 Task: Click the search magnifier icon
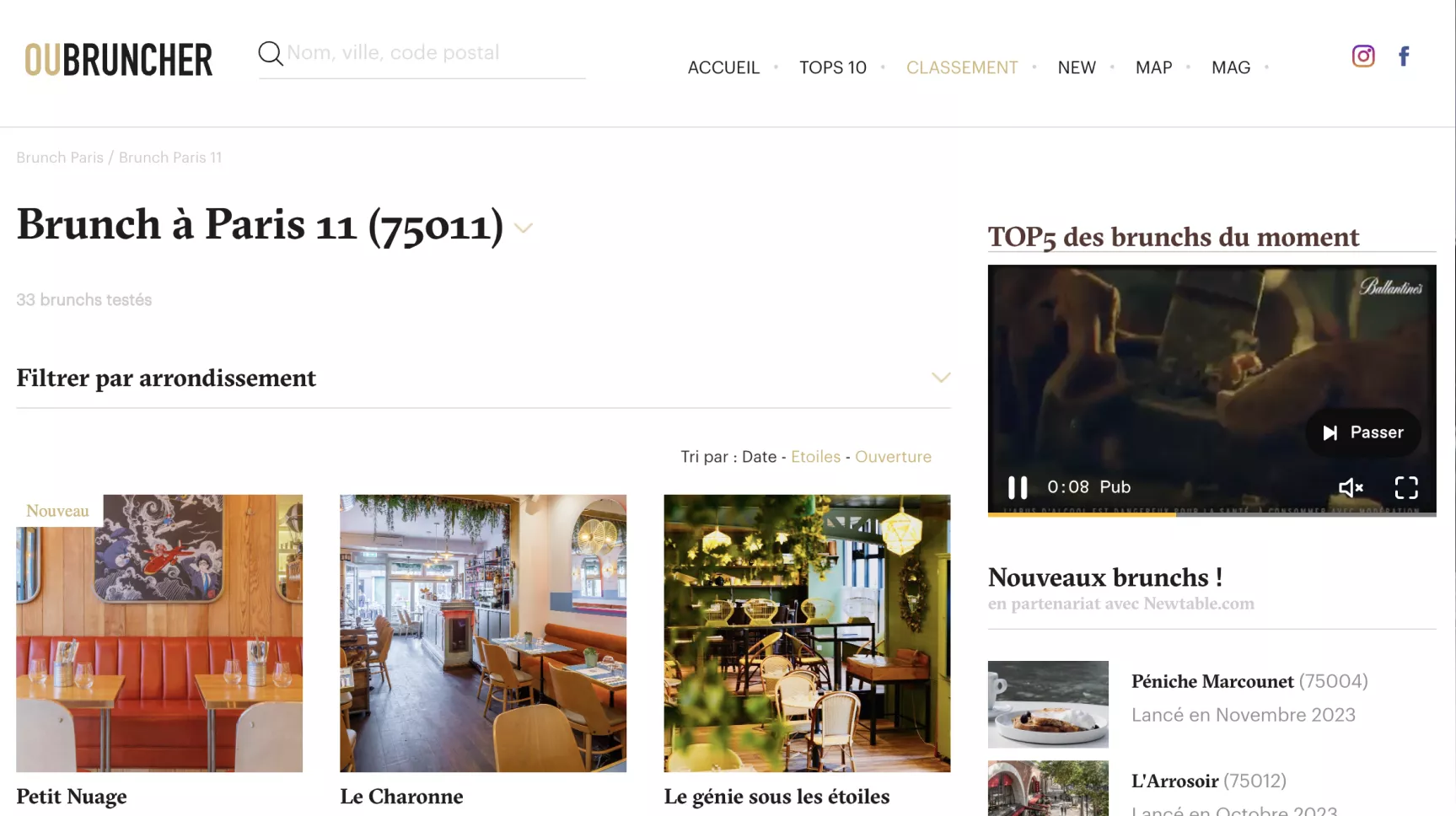(271, 53)
